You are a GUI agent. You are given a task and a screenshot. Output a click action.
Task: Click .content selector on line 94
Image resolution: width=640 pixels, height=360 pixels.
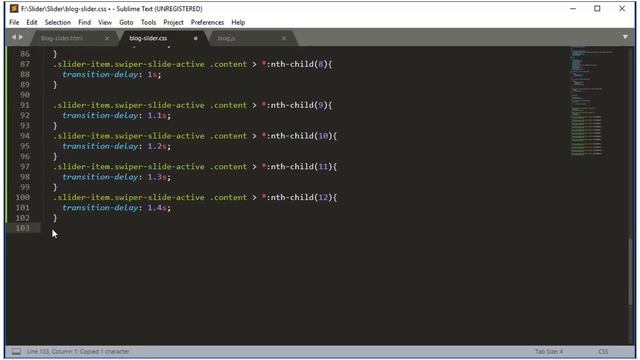tap(229, 136)
